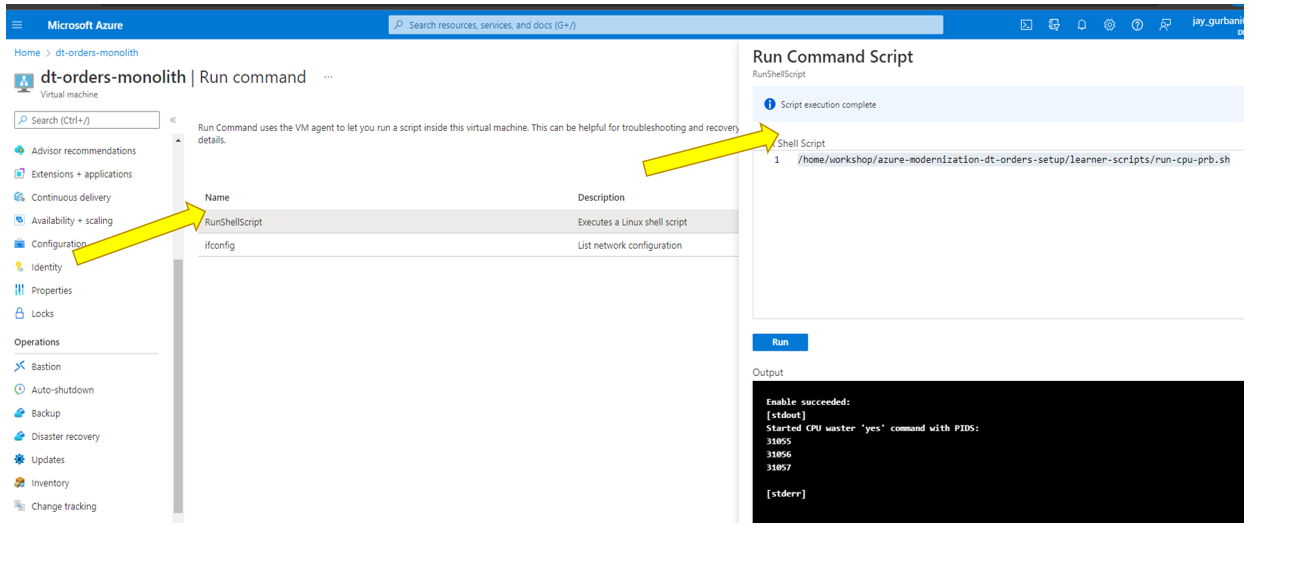The width and height of the screenshot is (1316, 570).
Task: Open Cloud Shell from top bar
Action: pyautogui.click(x=1026, y=25)
